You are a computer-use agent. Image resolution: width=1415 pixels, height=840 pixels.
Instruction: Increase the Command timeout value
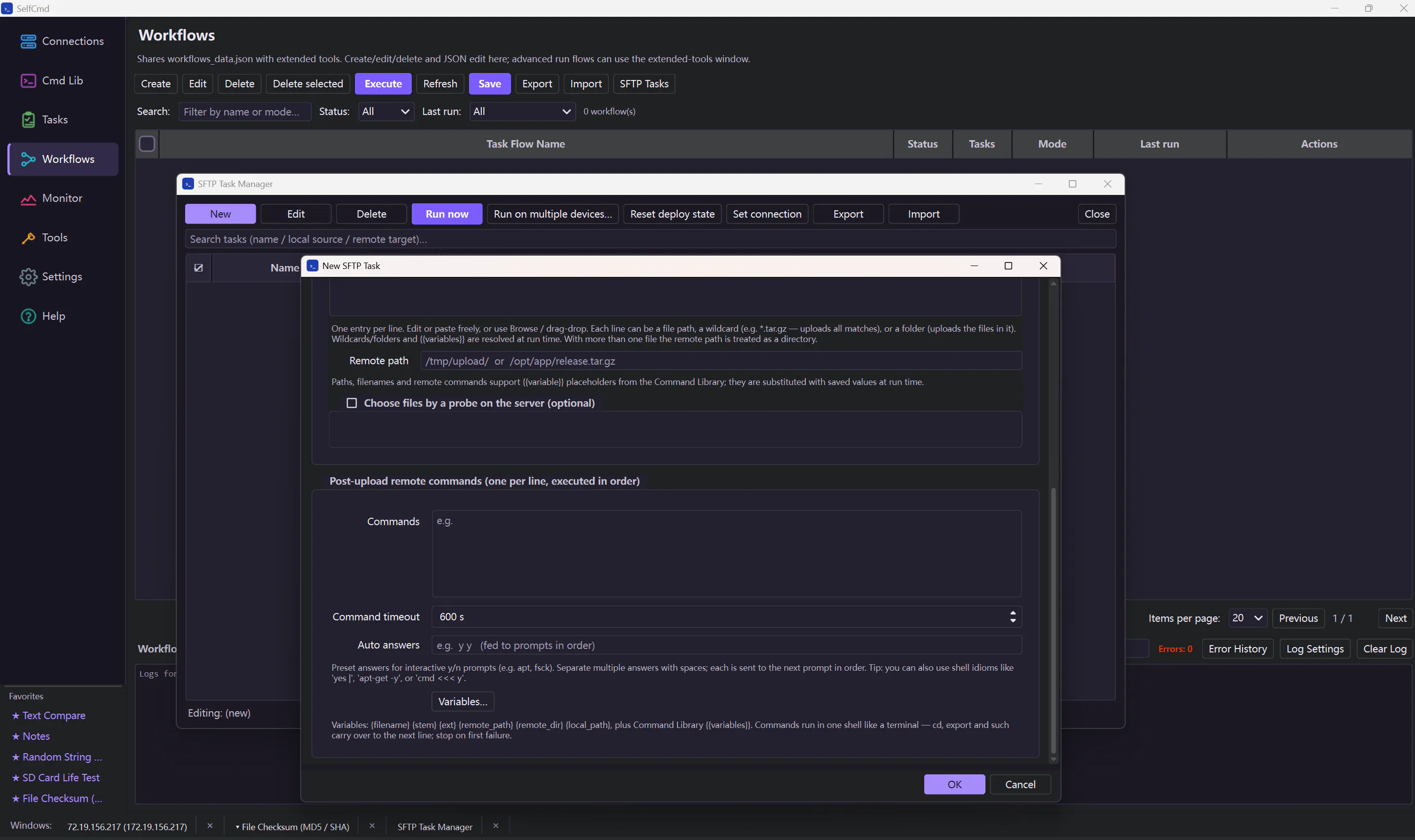click(1013, 613)
